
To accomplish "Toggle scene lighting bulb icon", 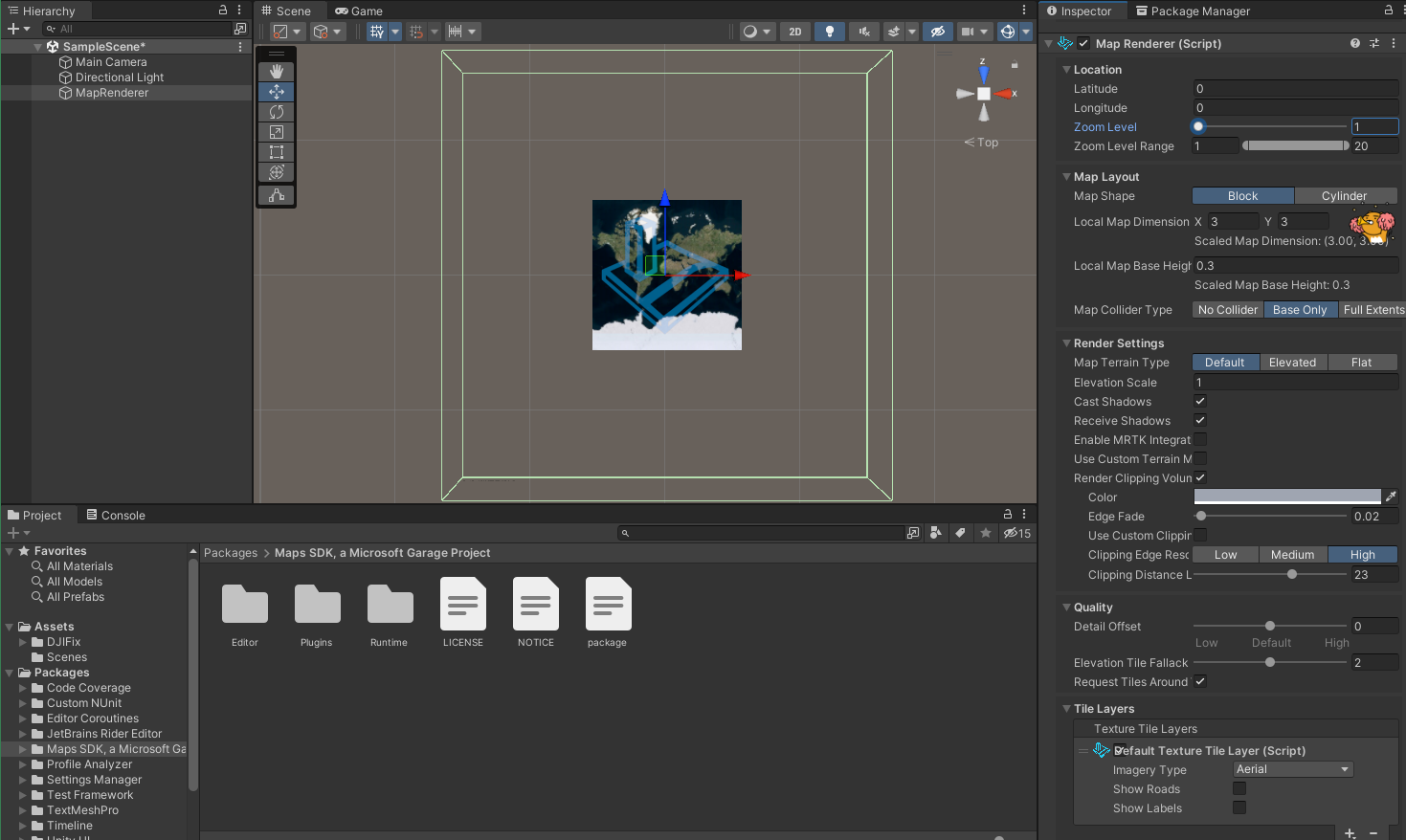I will pyautogui.click(x=829, y=32).
